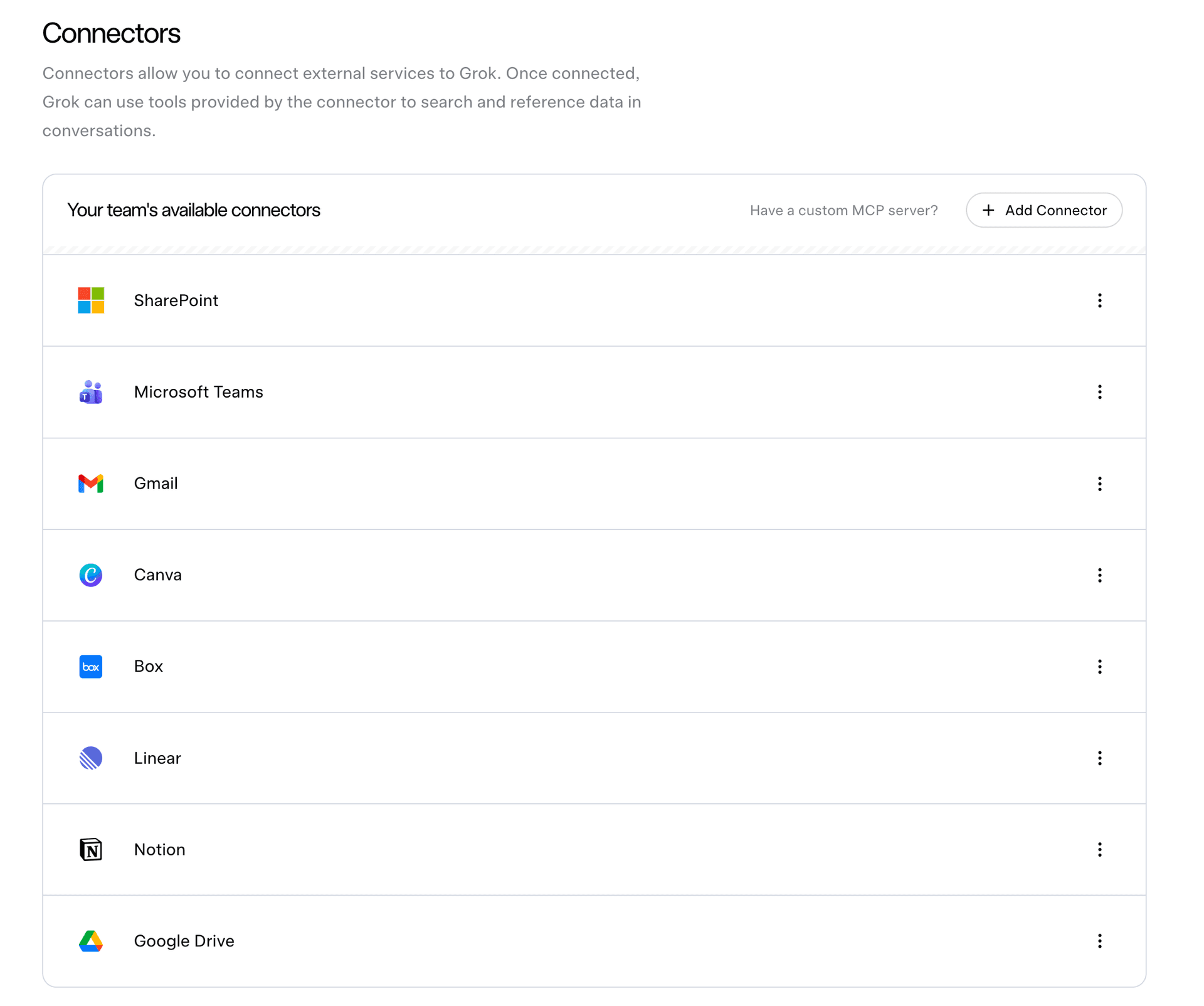1204x1006 pixels.
Task: Click the Canva logo icon
Action: (x=91, y=575)
